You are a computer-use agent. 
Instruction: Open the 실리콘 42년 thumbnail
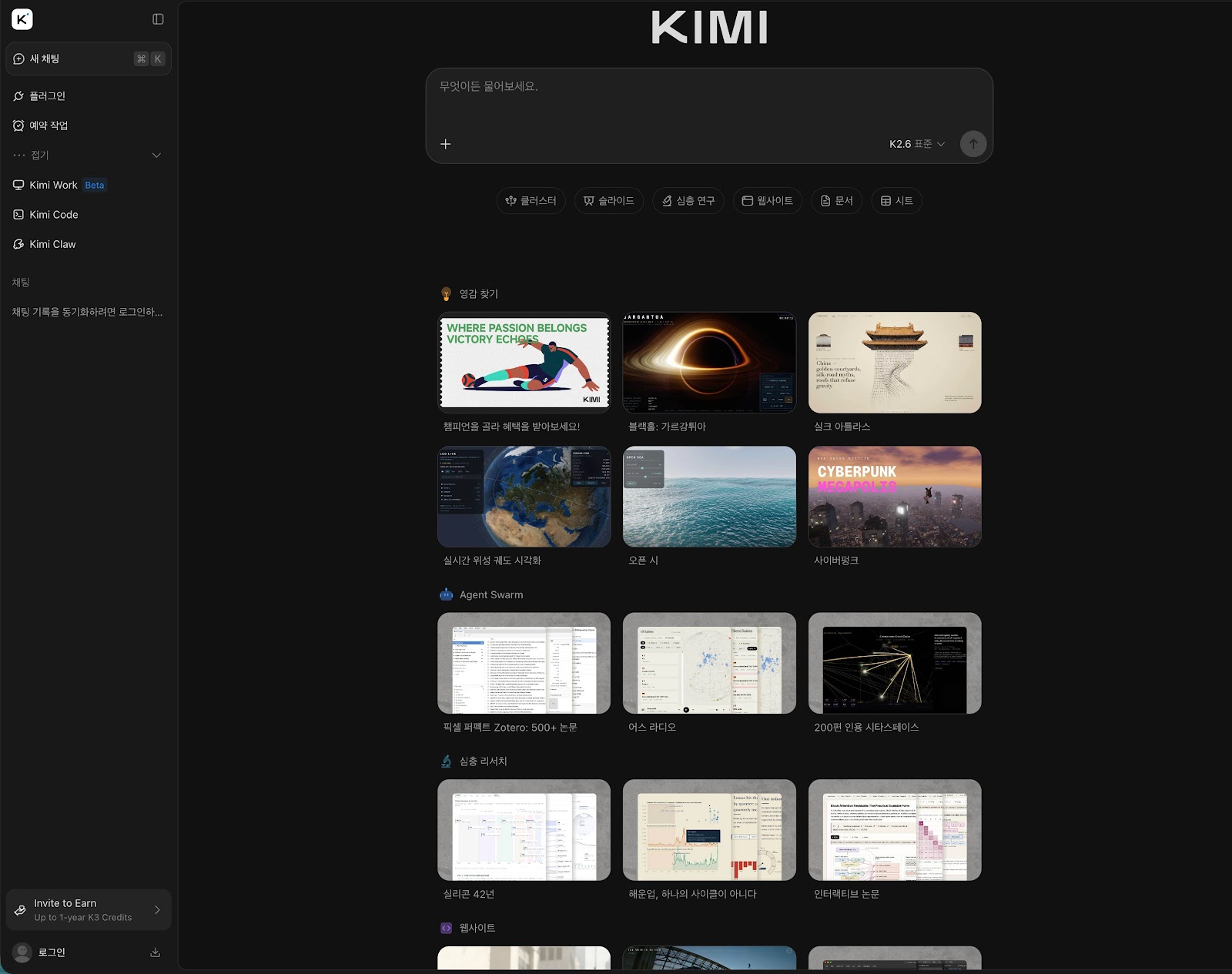pos(524,830)
